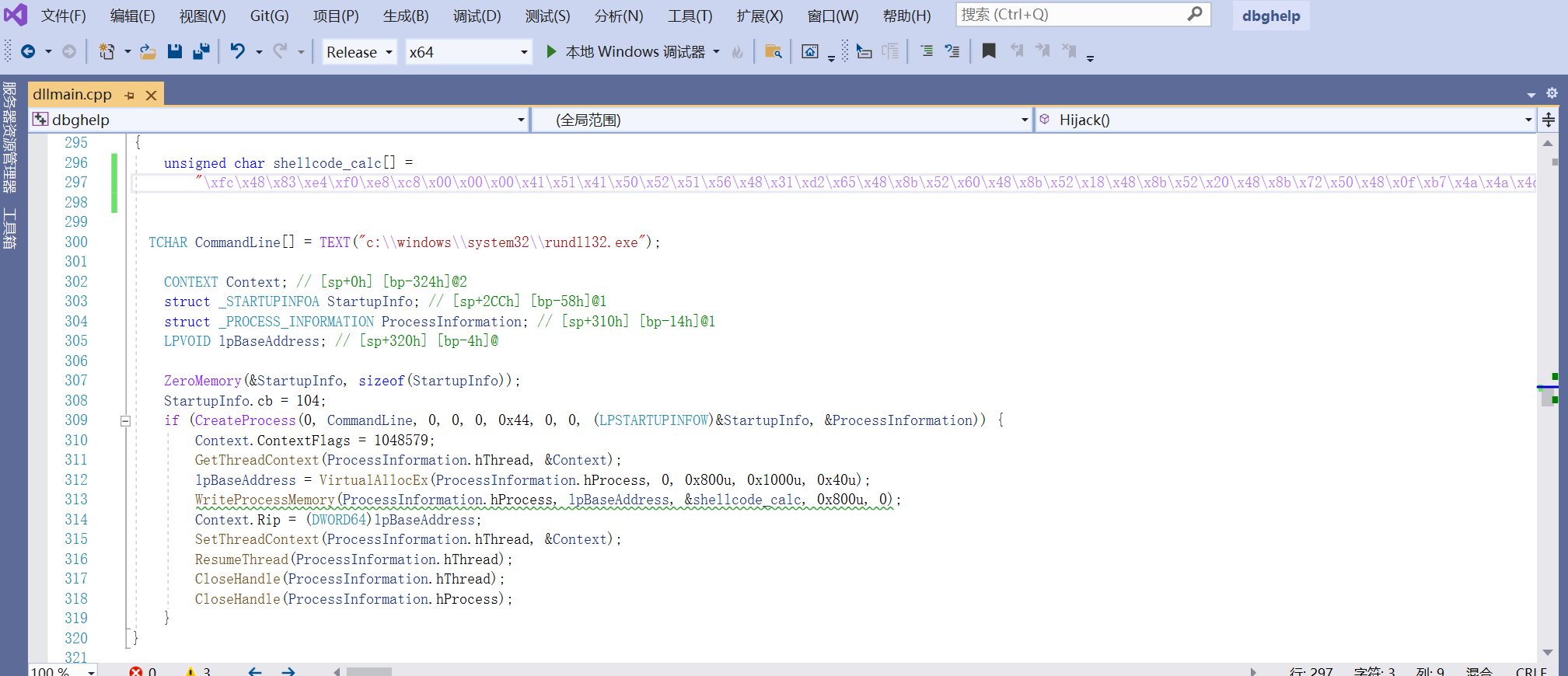Undo the last edit

coord(238,51)
